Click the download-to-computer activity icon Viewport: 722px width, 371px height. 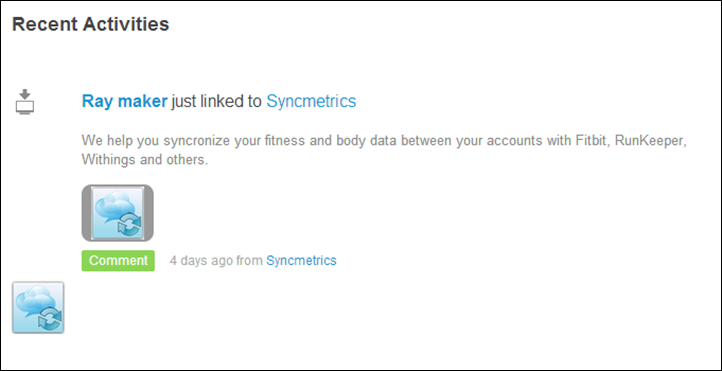pos(25,102)
